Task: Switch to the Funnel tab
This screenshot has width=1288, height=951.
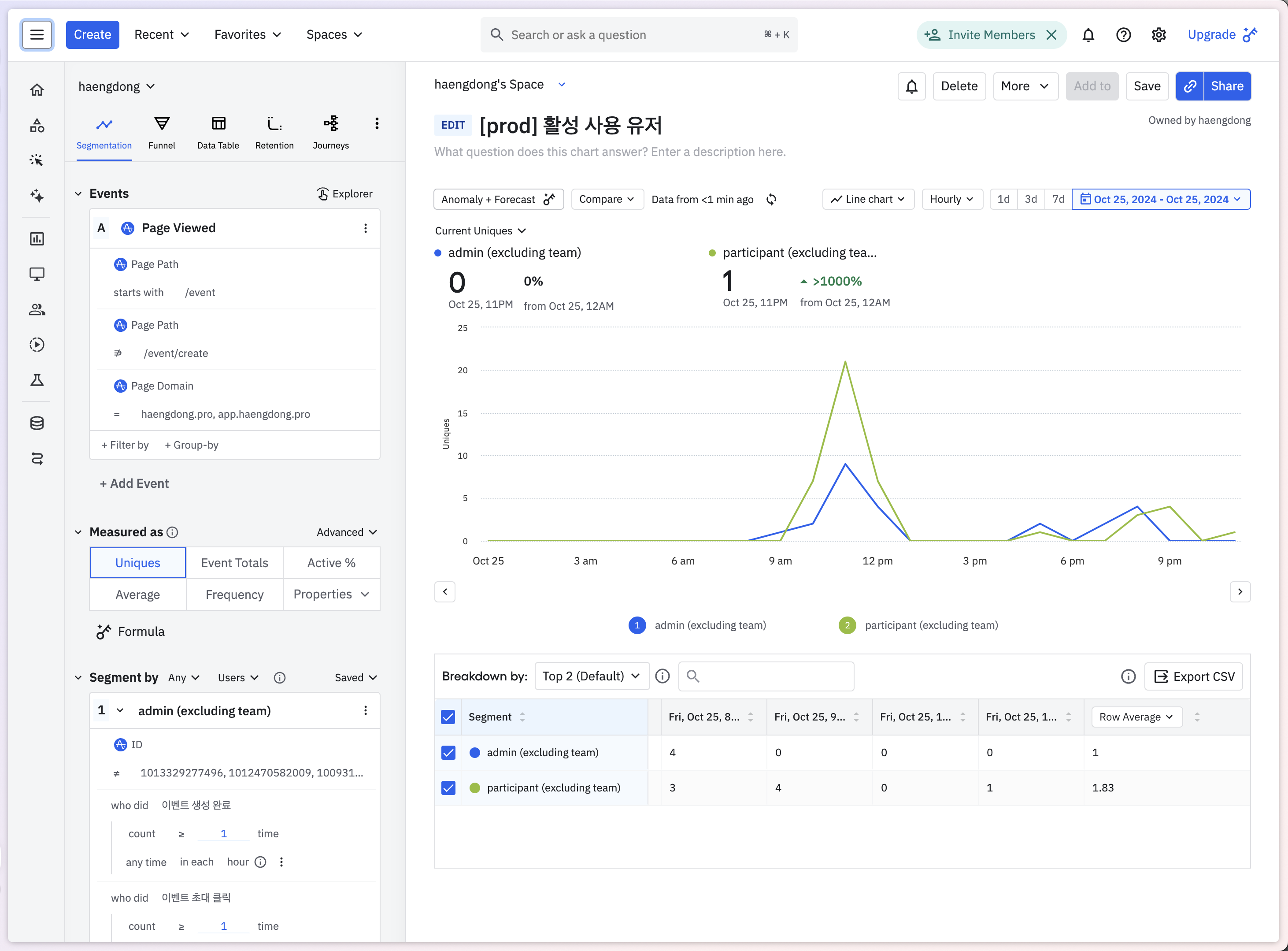Action: (x=162, y=134)
